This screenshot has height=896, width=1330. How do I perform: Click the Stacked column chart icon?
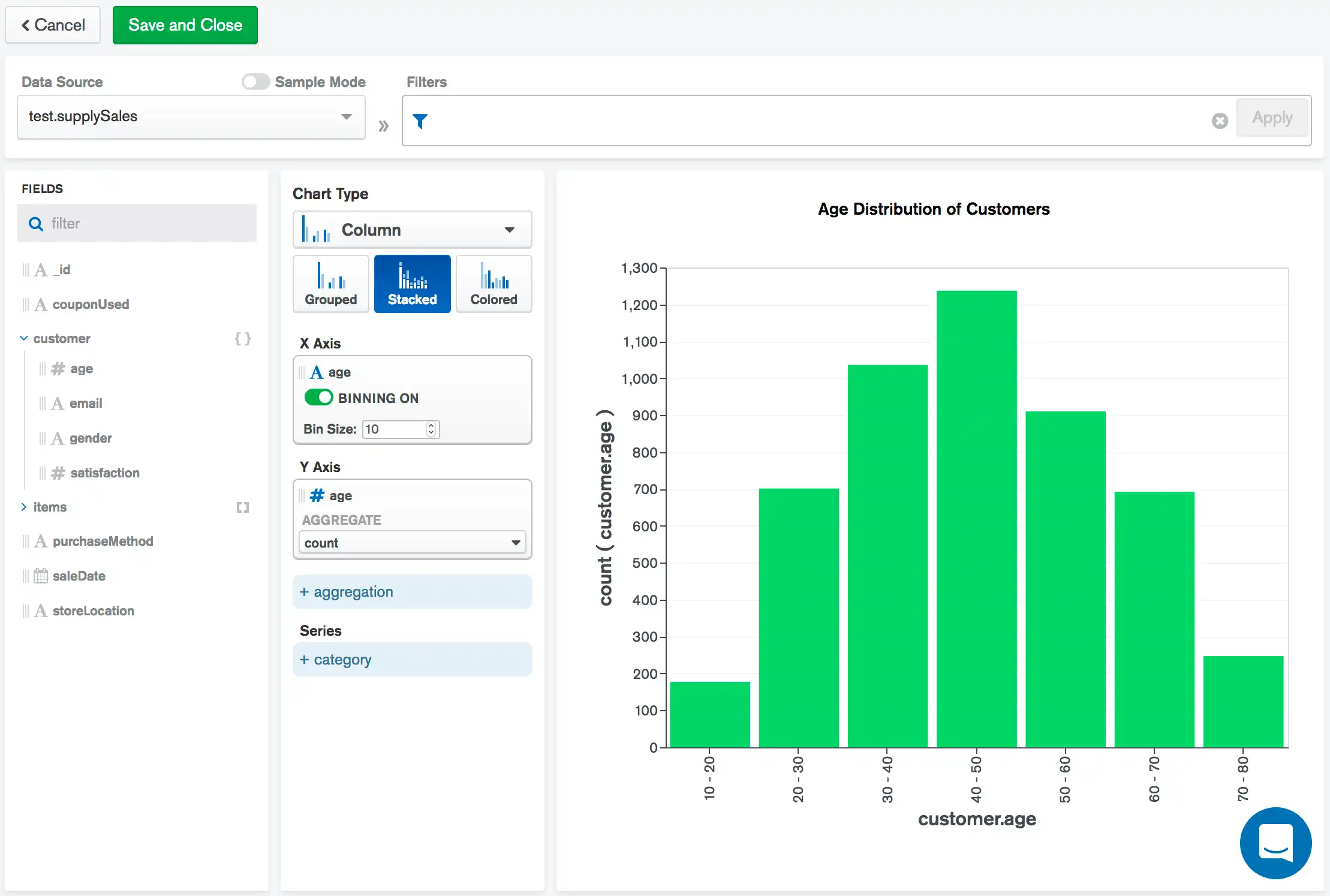coord(411,283)
